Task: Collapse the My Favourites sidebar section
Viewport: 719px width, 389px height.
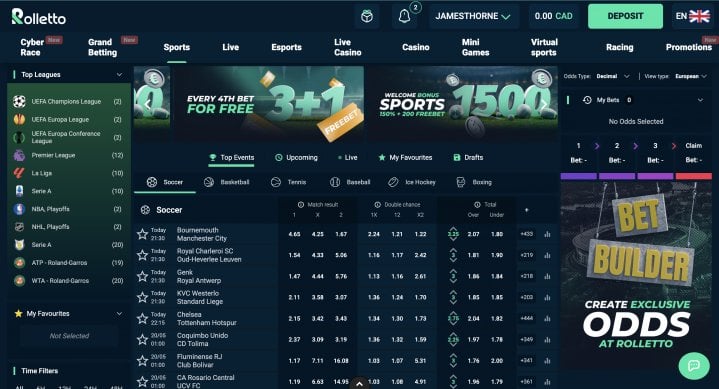Action: tap(119, 313)
